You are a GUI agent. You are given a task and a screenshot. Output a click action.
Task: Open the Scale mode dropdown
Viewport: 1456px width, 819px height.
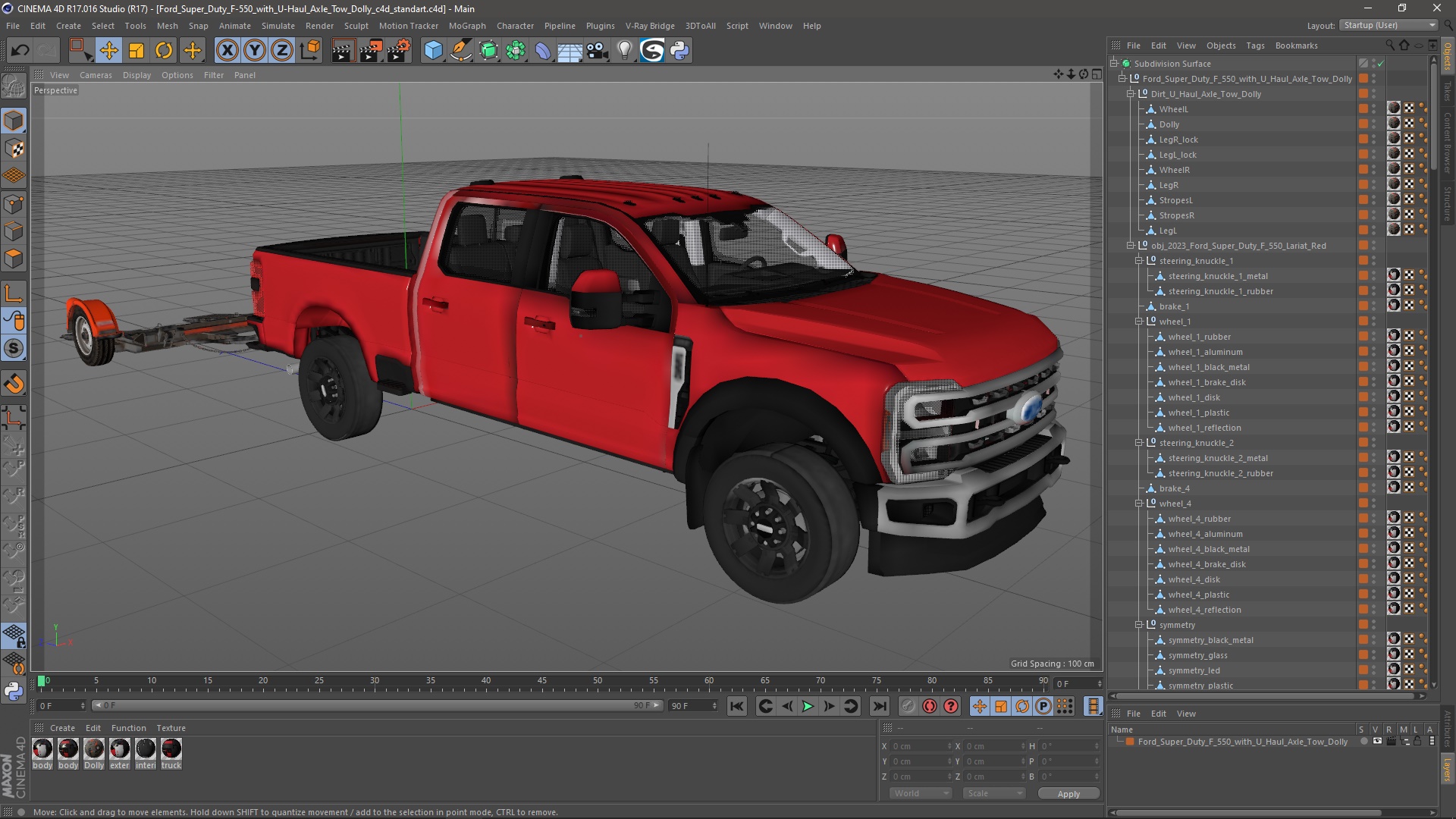coord(993,793)
